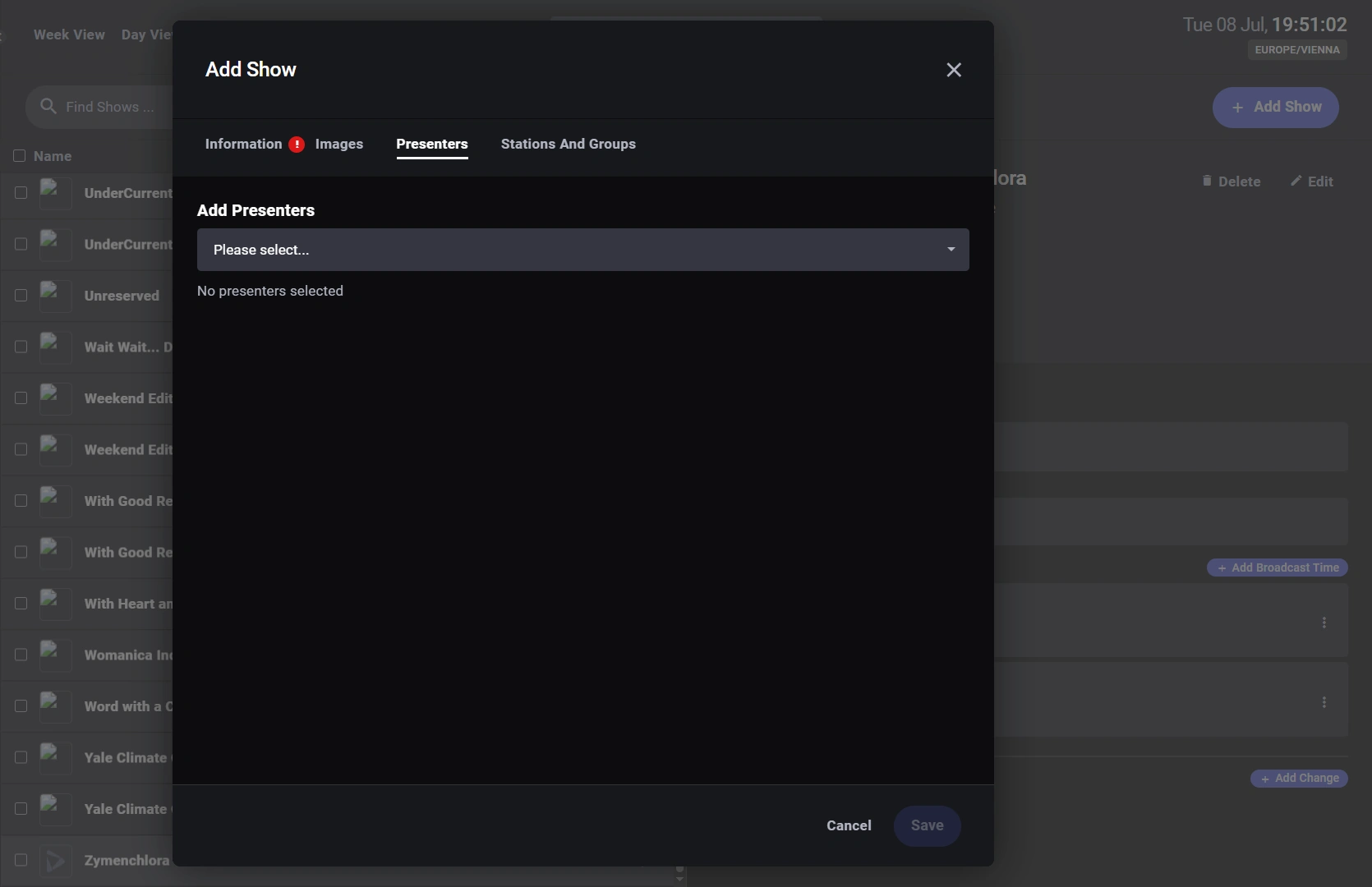Check the first UnderCurrent show checkbox
This screenshot has width=1372, height=887.
pos(21,193)
